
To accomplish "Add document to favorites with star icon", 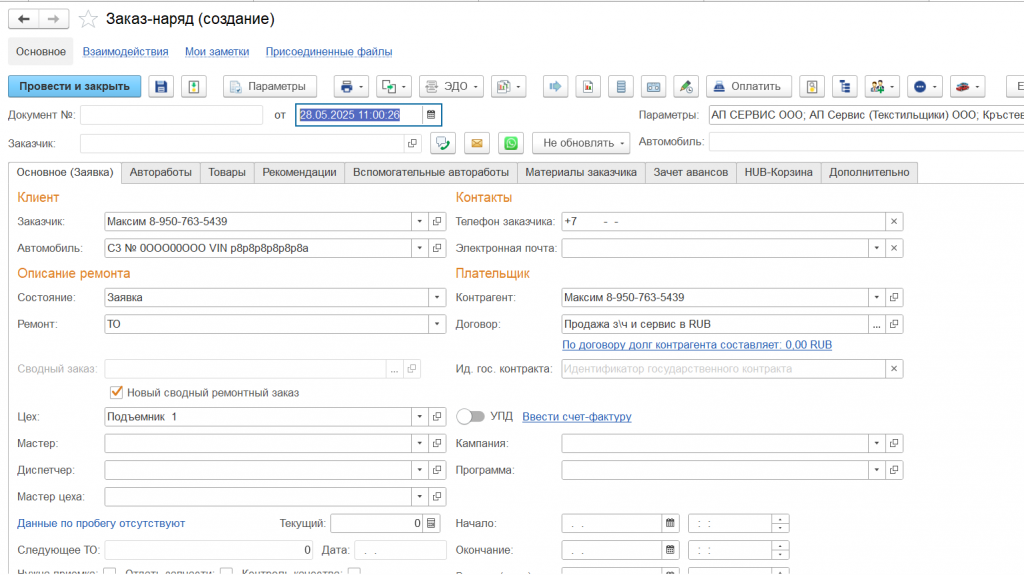I will [89, 19].
